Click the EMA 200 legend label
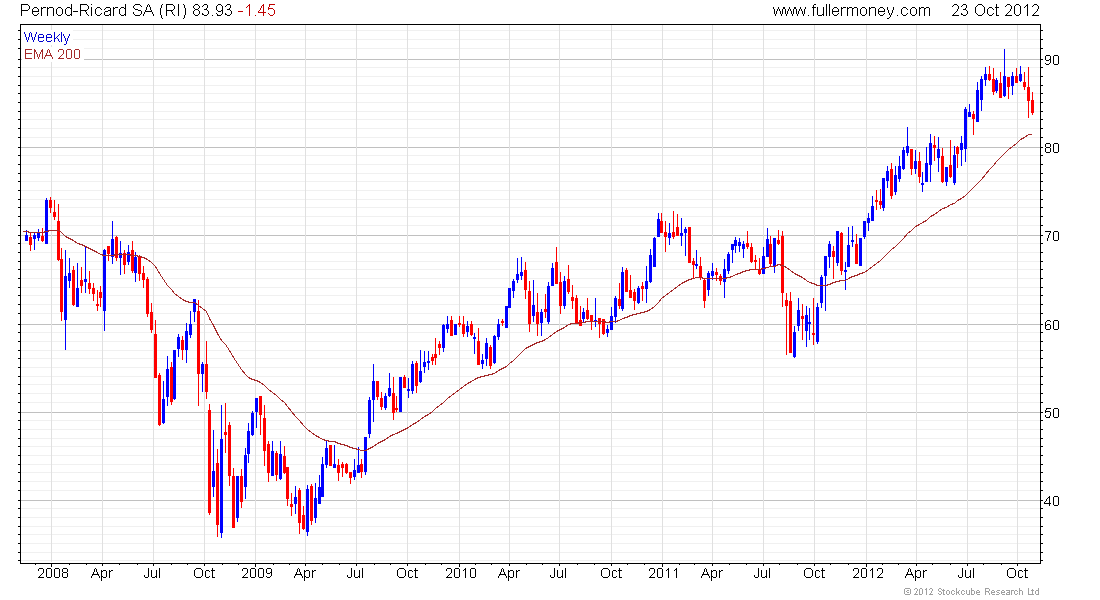Viewport: 1100px width, 600px height. pos(53,55)
